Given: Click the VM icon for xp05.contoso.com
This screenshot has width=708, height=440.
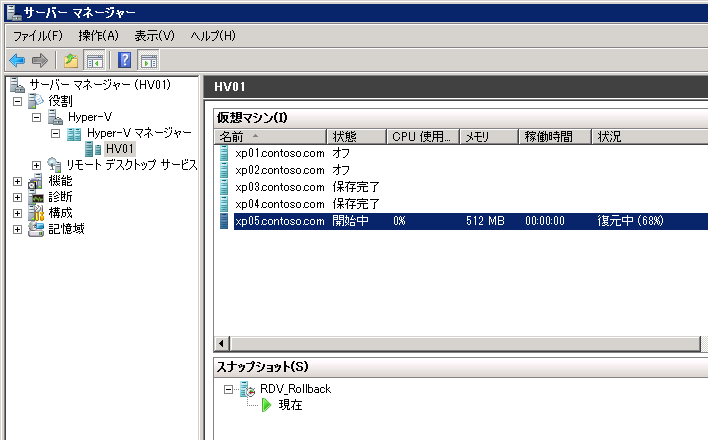Looking at the screenshot, I should (224, 221).
